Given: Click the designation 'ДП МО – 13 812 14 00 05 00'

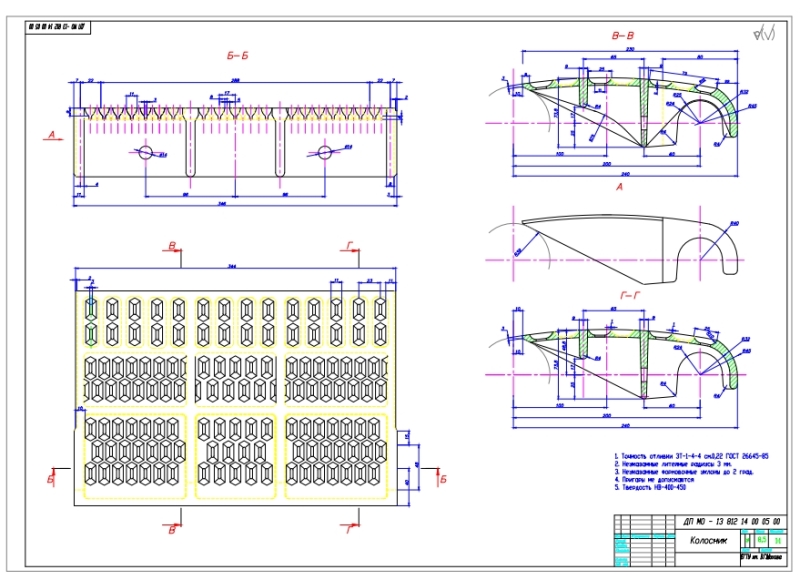Looking at the screenshot, I should tap(732, 522).
